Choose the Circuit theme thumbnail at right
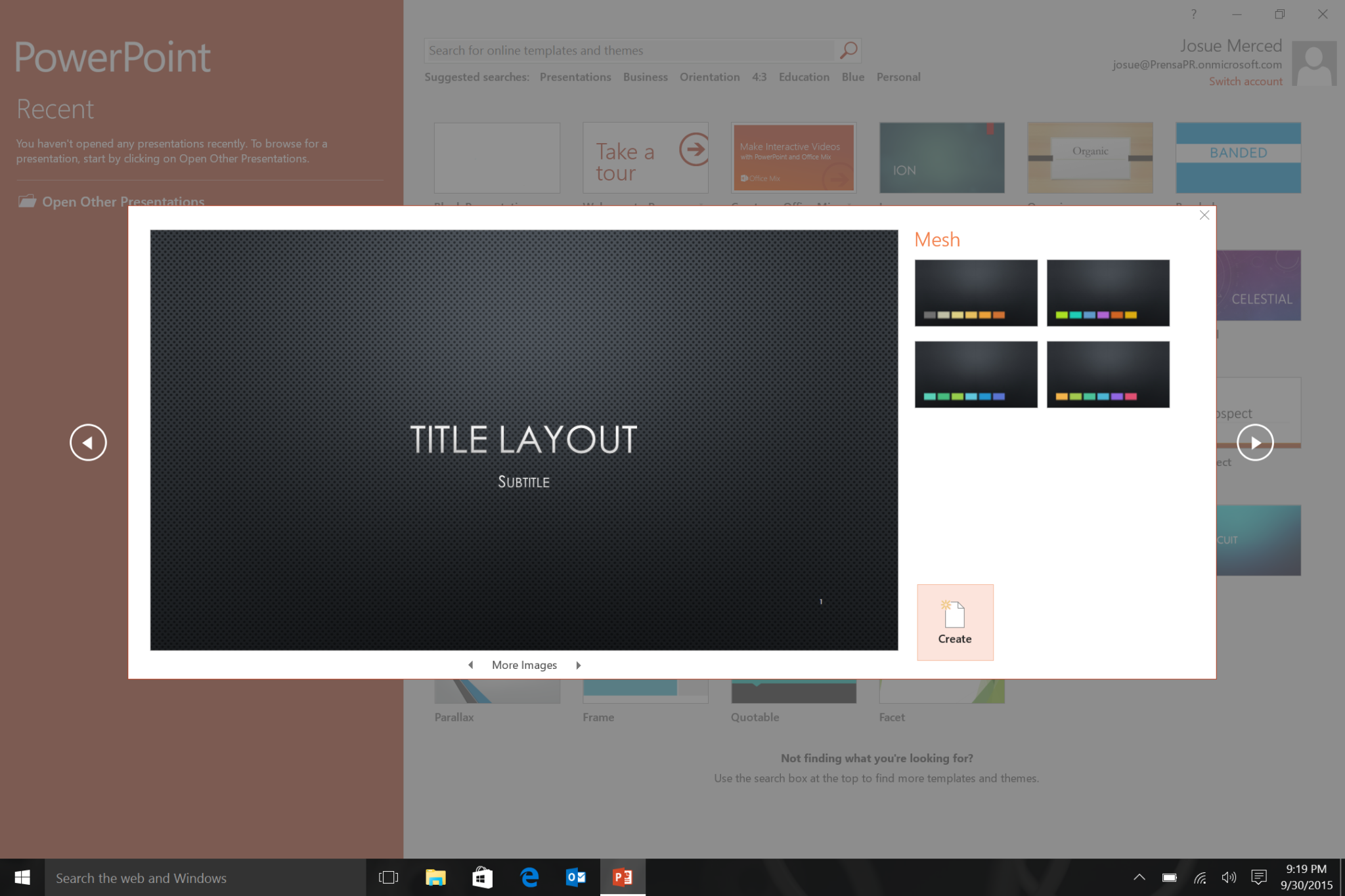The image size is (1345, 896). tap(1259, 540)
